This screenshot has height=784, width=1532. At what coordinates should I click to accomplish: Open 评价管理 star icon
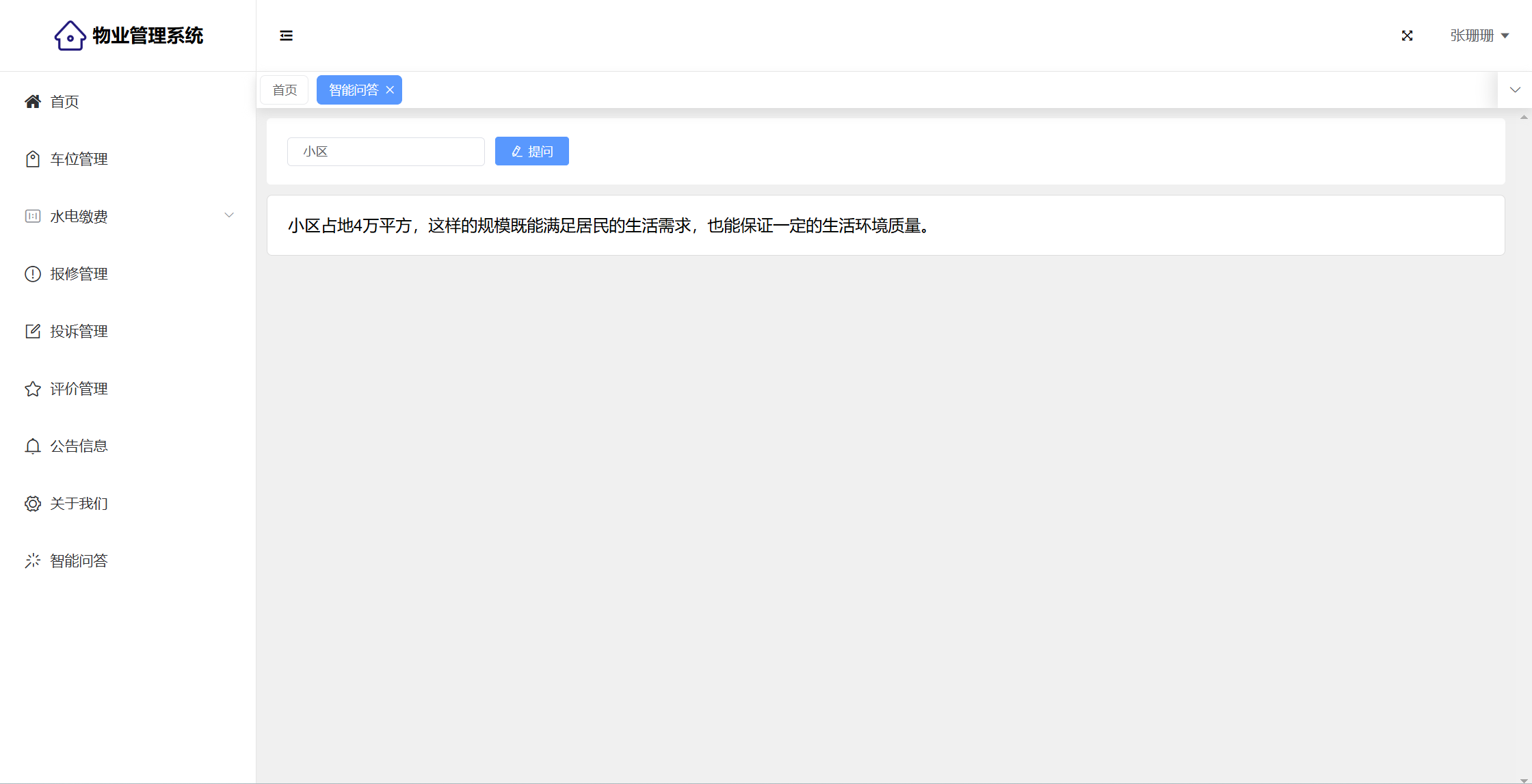pos(33,388)
